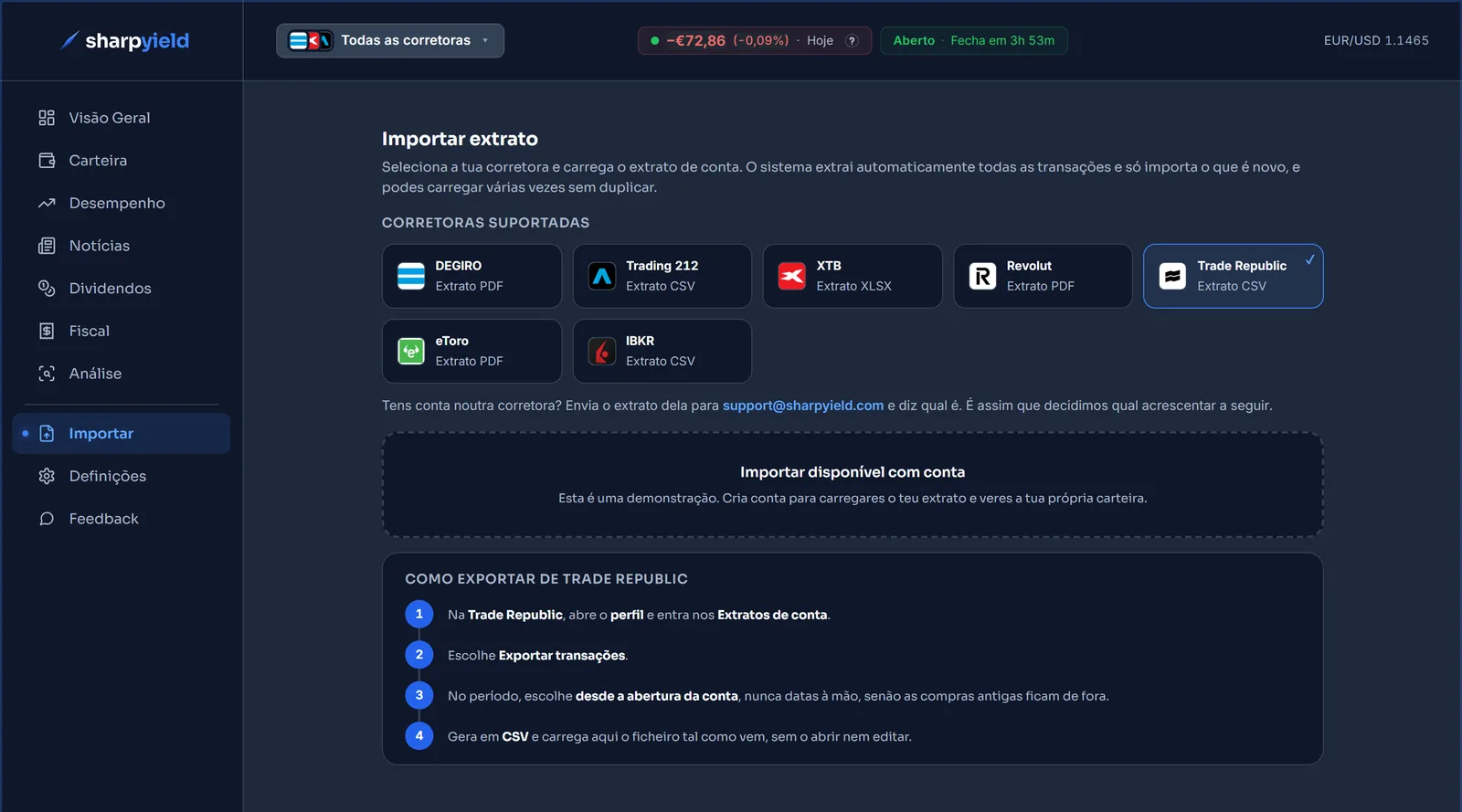Click the XTB broker logo

pyautogui.click(x=792, y=276)
